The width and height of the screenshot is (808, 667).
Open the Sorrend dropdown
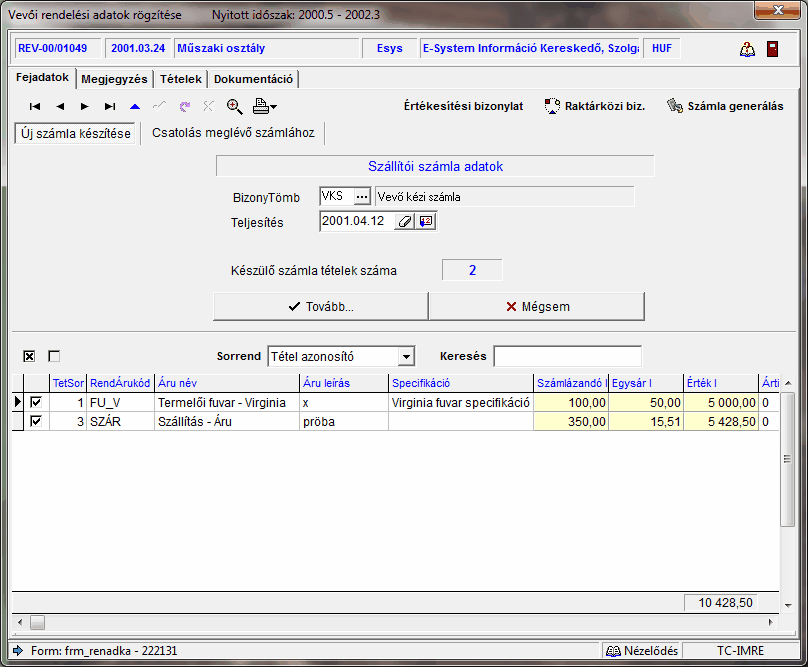407,356
